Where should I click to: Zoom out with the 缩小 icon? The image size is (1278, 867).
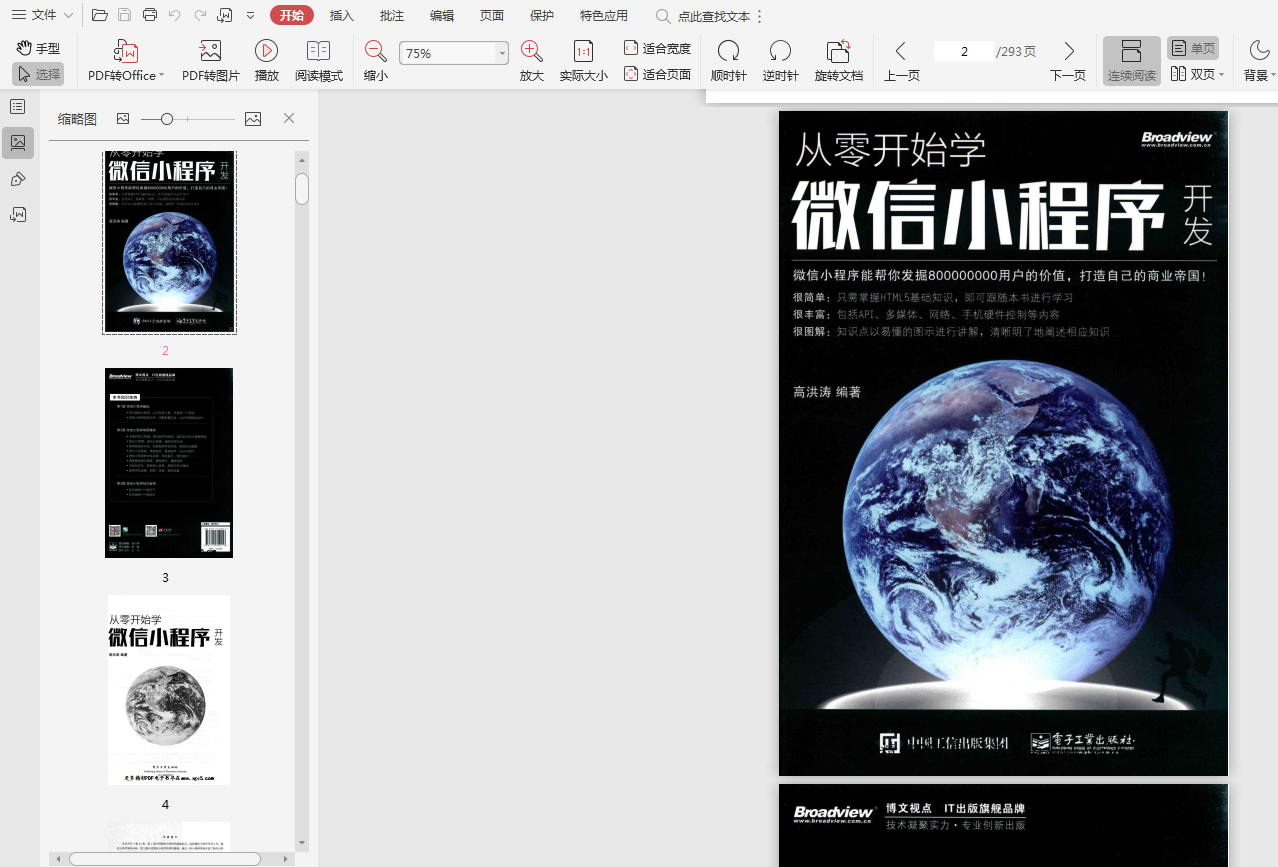click(x=375, y=52)
